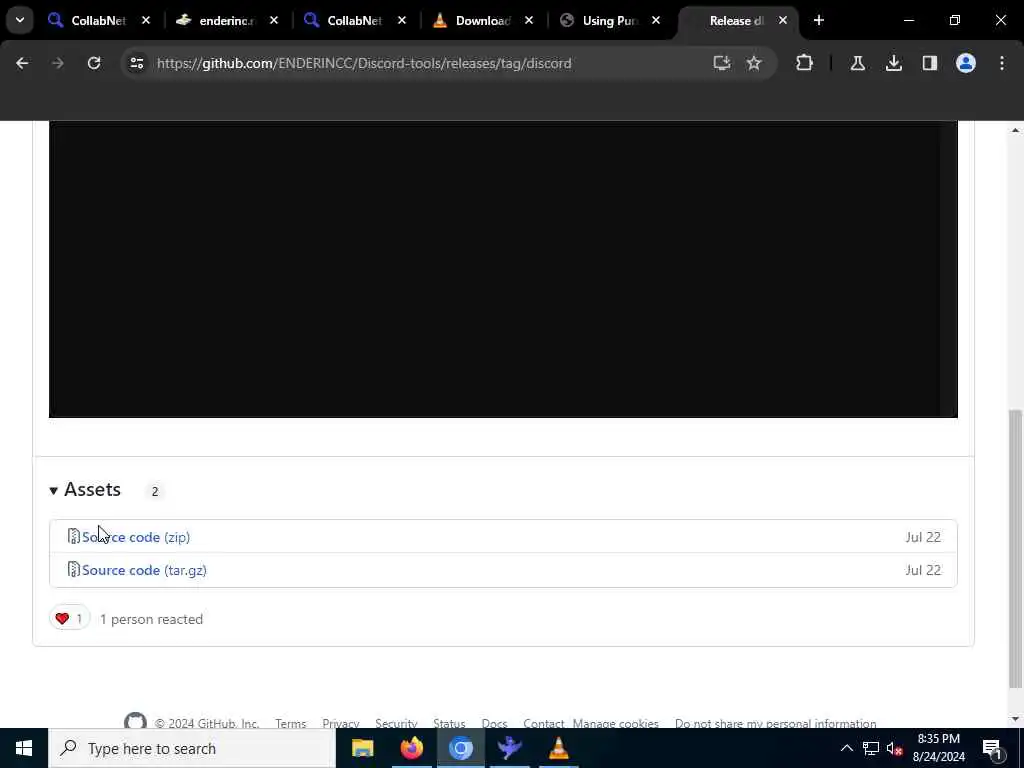Viewport: 1024px width, 768px height.
Task: Switch to the Using Pur tab
Action: coord(609,21)
